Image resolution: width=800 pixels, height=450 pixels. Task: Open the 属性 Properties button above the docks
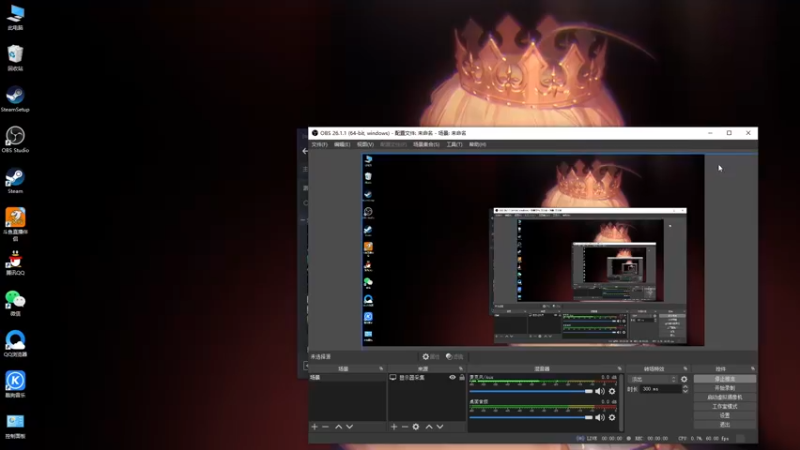coord(431,357)
